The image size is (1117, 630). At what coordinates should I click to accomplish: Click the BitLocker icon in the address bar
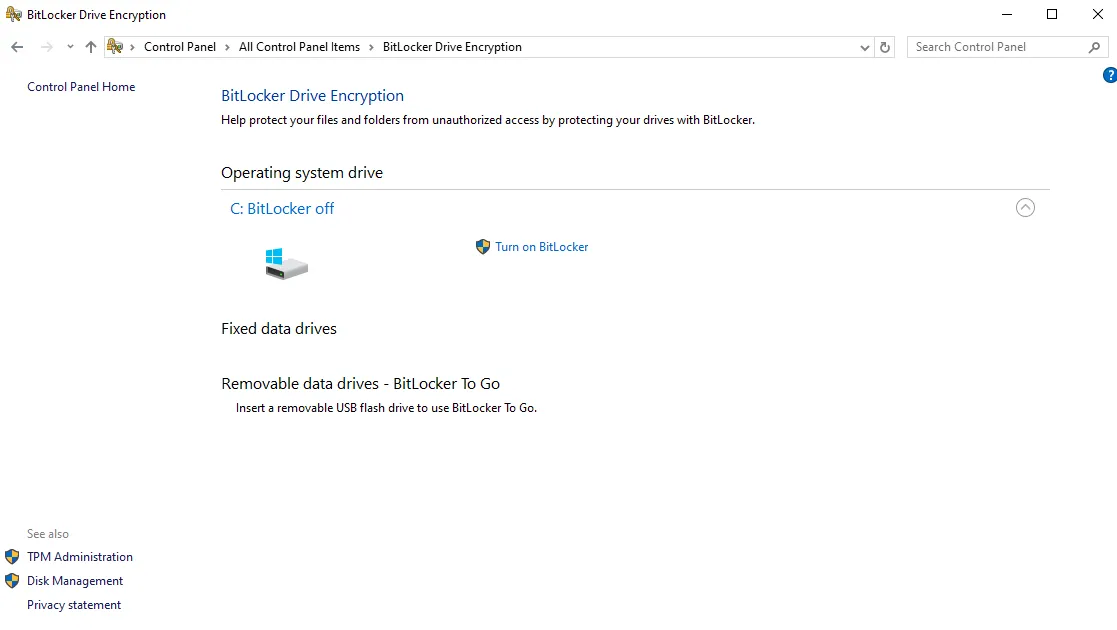coord(115,46)
